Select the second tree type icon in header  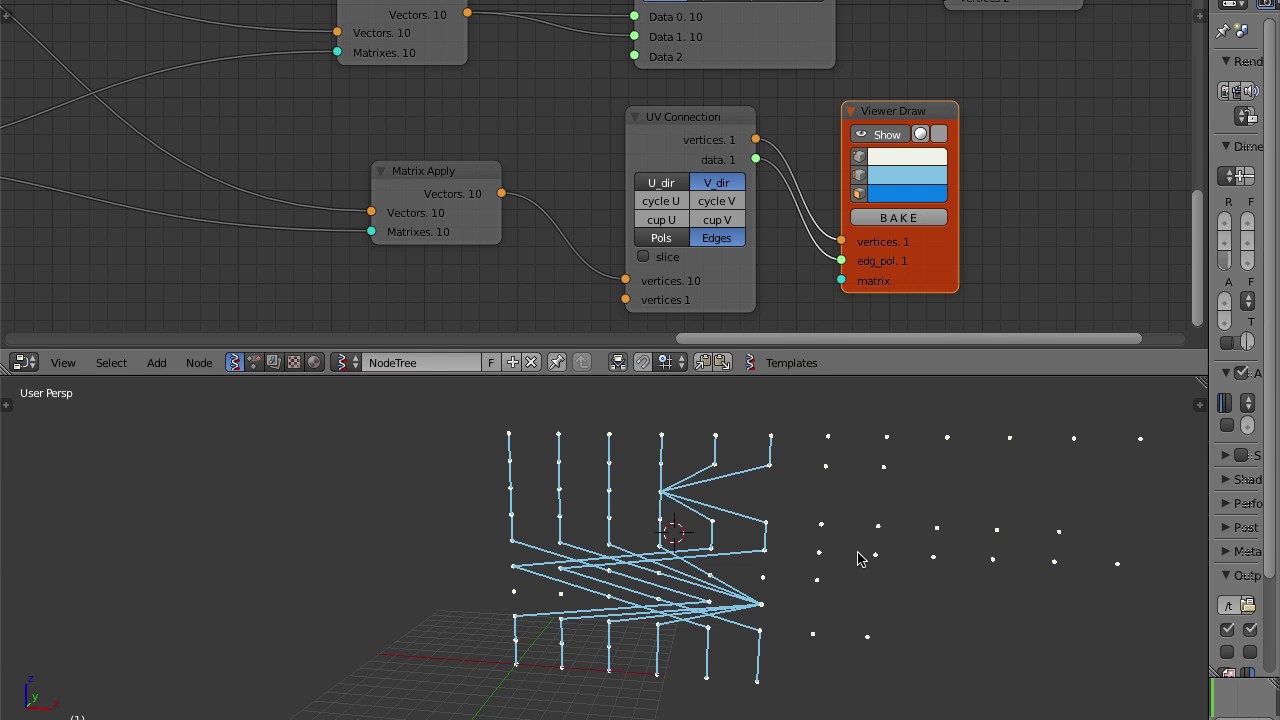tap(254, 363)
